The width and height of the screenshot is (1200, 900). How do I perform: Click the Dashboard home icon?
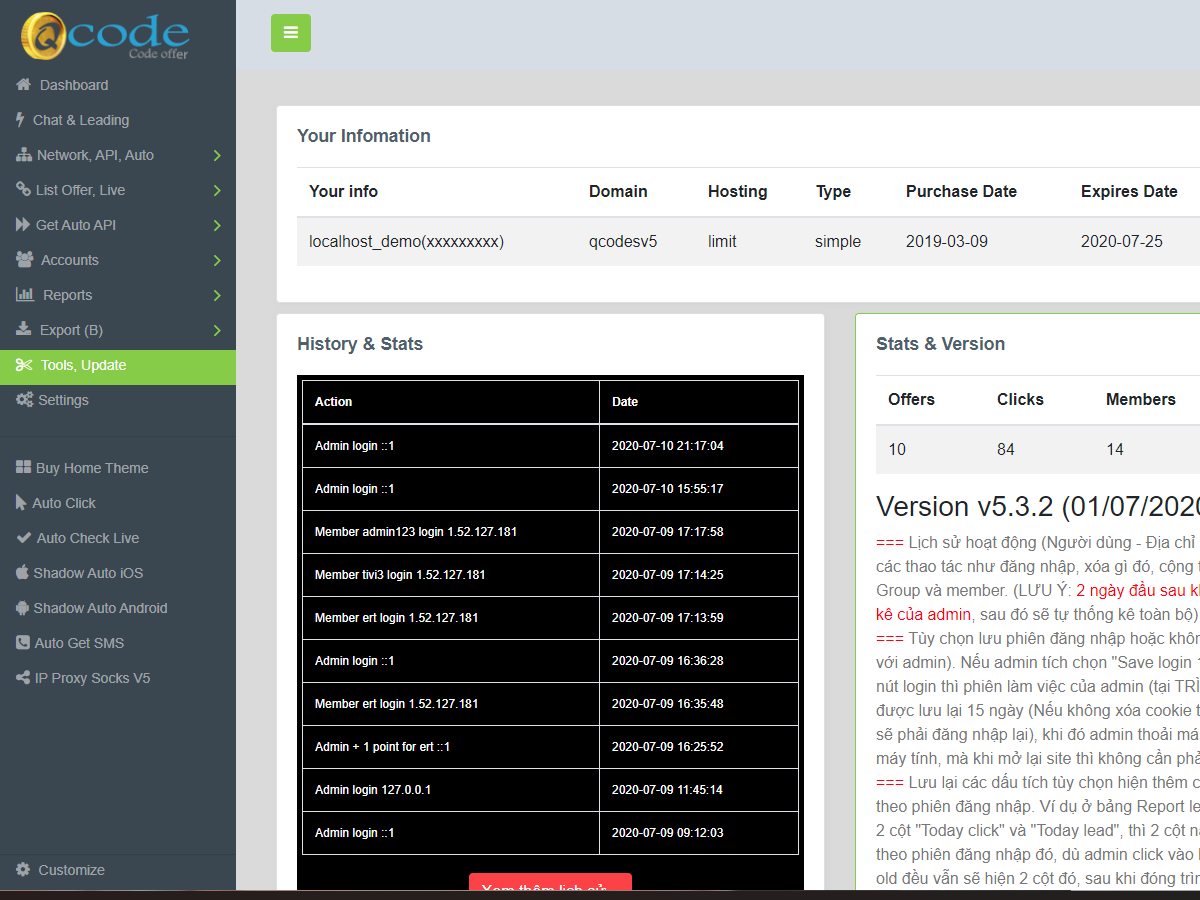(x=24, y=85)
